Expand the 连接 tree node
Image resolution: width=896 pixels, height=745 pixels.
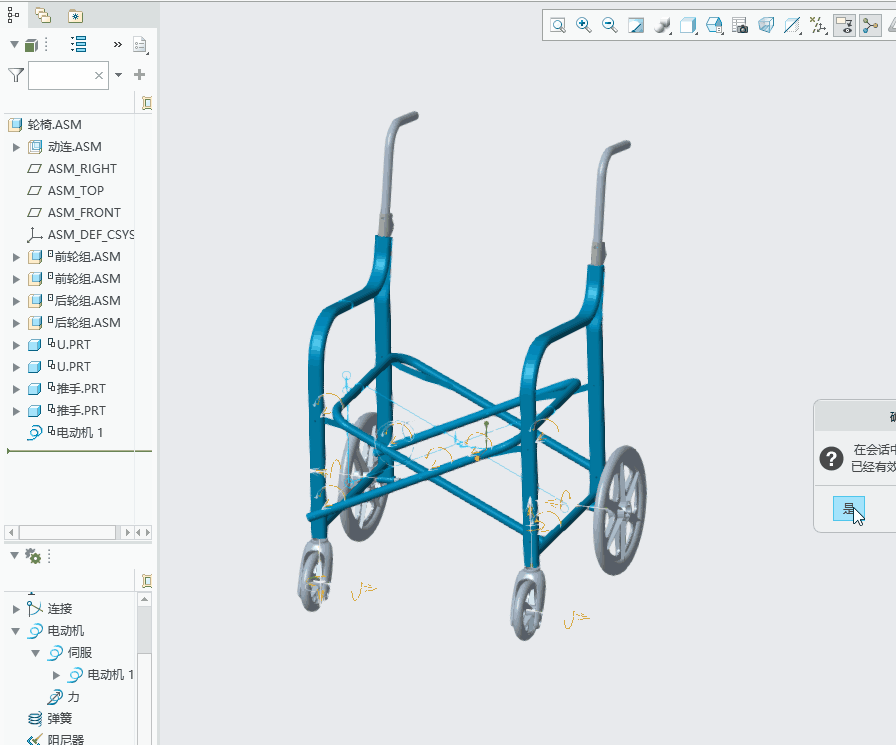[16, 609]
